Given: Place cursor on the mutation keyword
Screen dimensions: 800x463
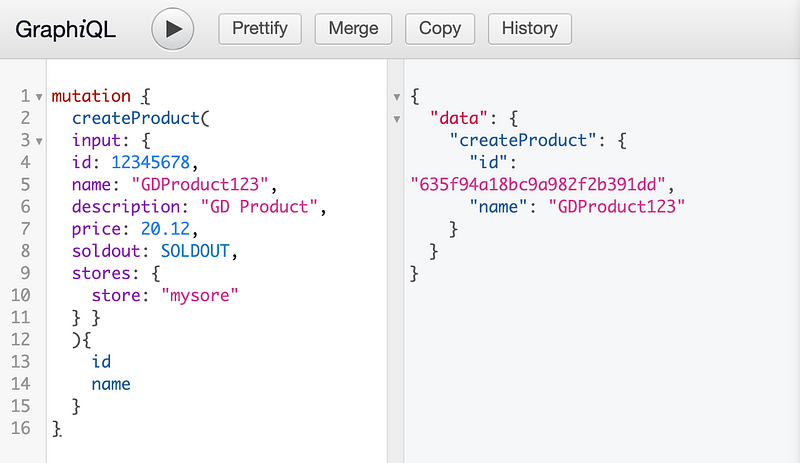Looking at the screenshot, I should point(90,97).
